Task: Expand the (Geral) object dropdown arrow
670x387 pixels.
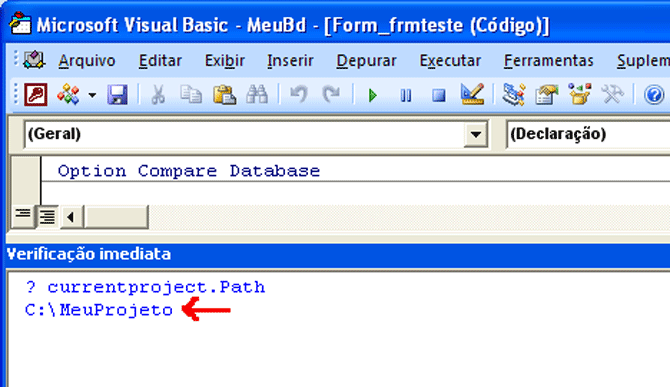Action: [476, 135]
